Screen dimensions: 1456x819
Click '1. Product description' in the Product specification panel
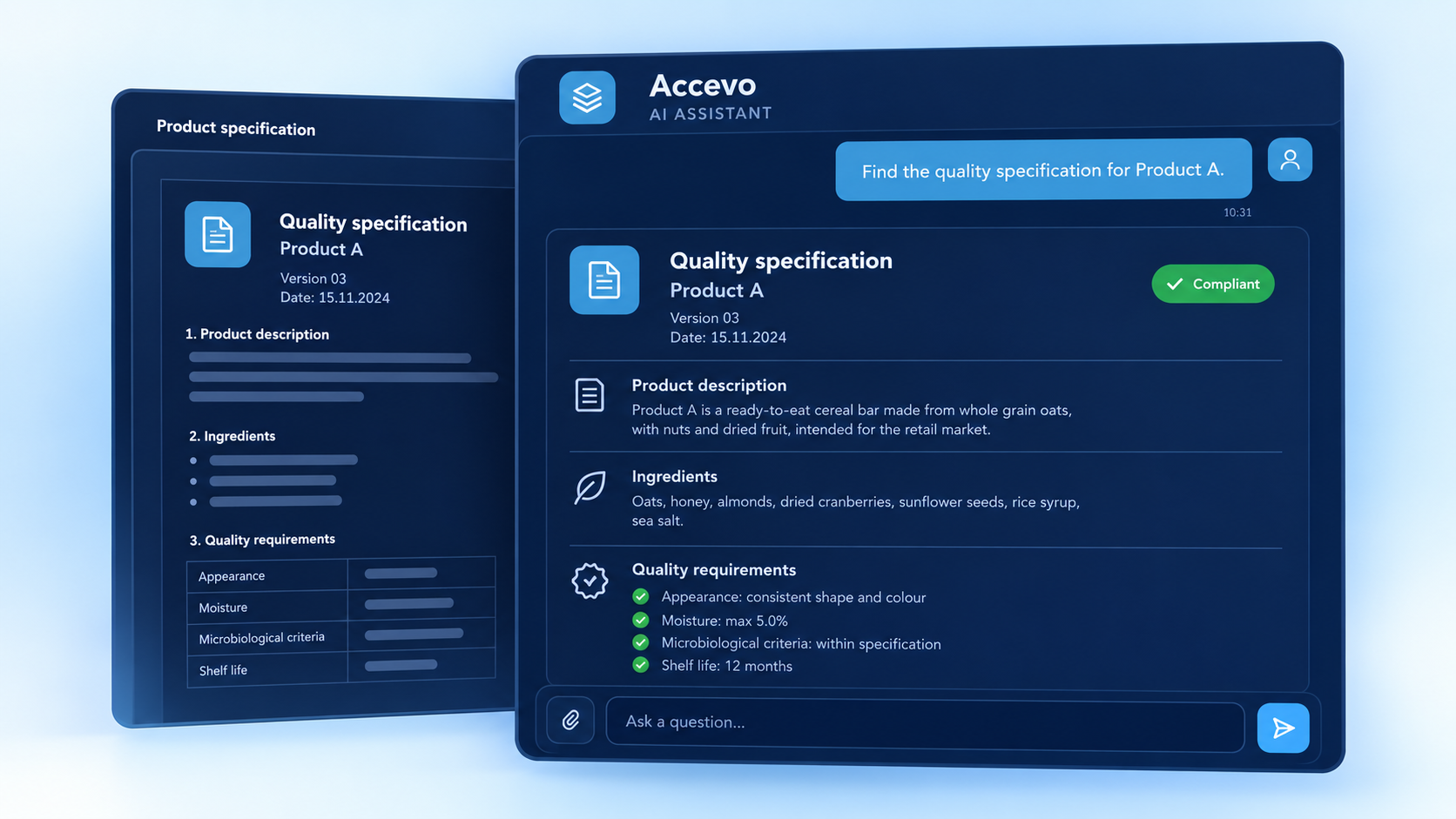257,334
